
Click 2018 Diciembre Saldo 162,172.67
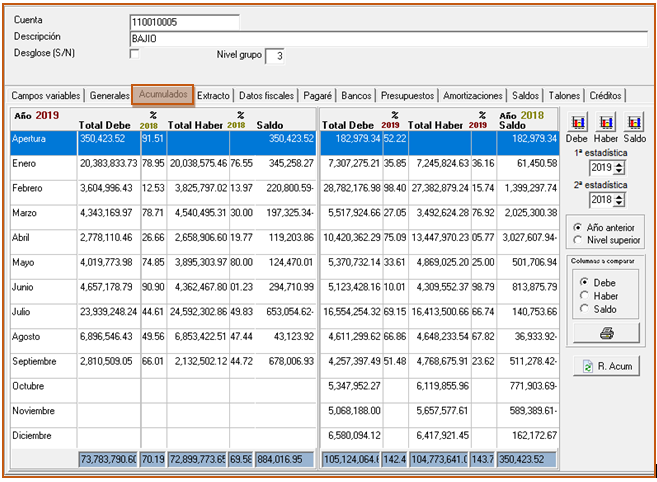pyautogui.click(x=535, y=435)
